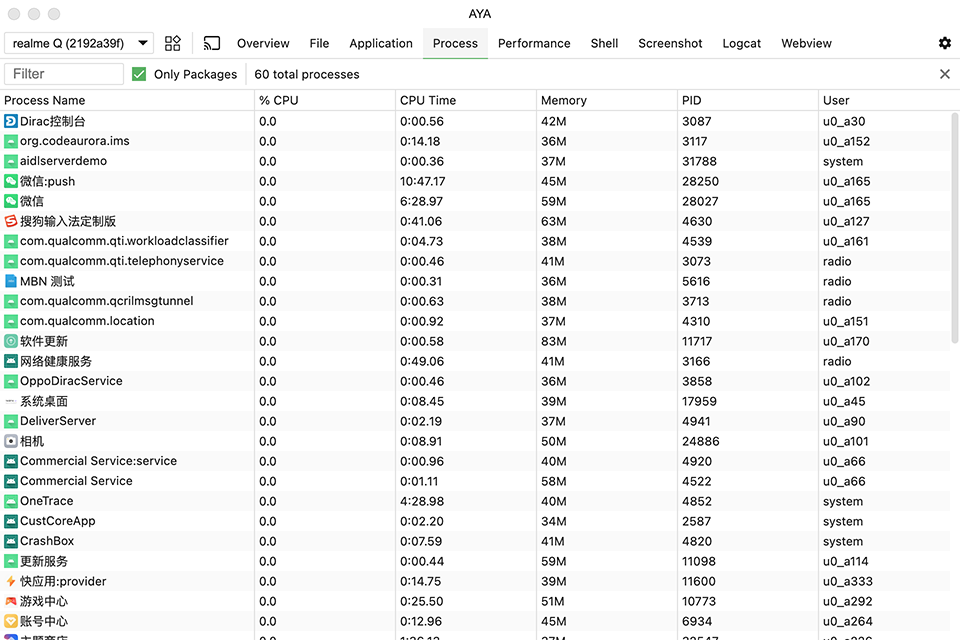The height and width of the screenshot is (640, 960).
Task: Click the vertical scrollbar of process list
Action: [x=955, y=228]
